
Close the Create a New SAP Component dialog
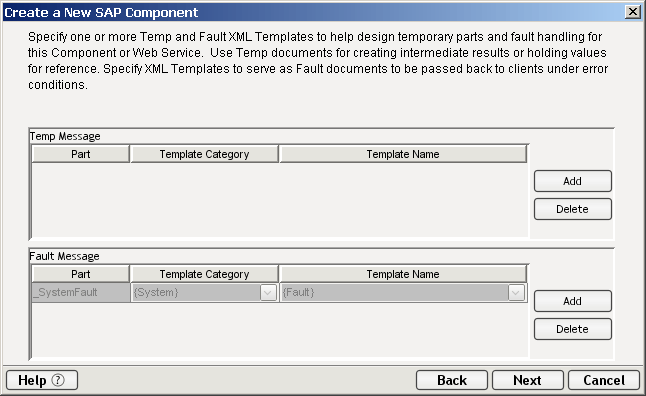tap(632, 12)
